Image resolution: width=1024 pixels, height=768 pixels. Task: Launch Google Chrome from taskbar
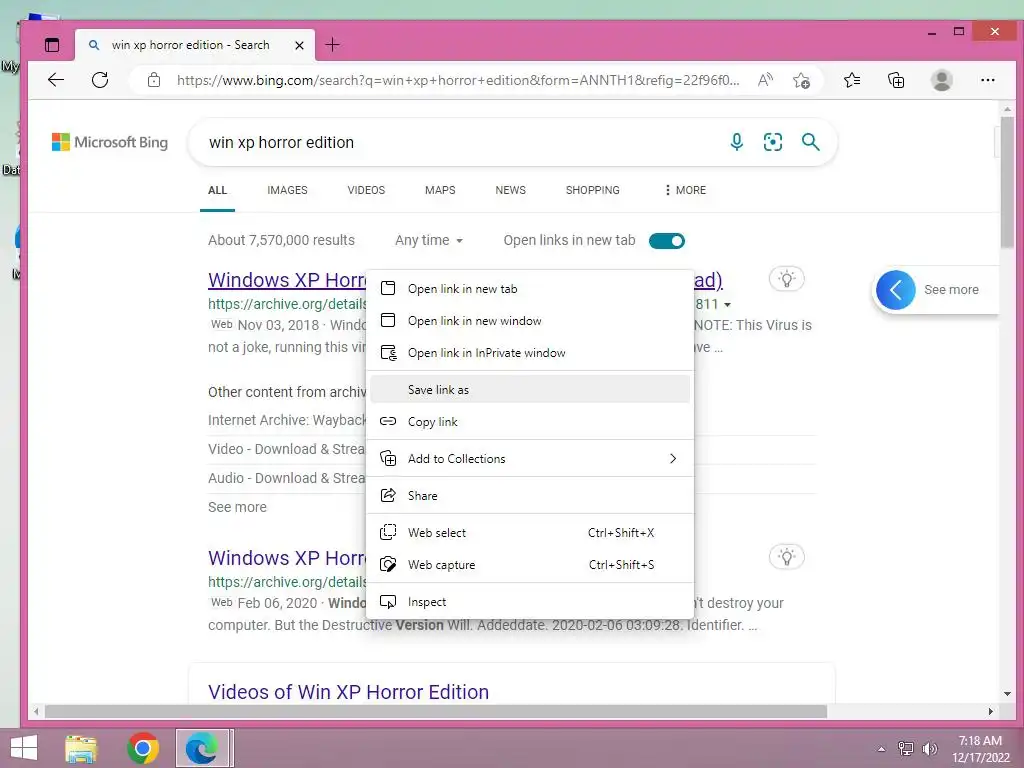pos(143,748)
